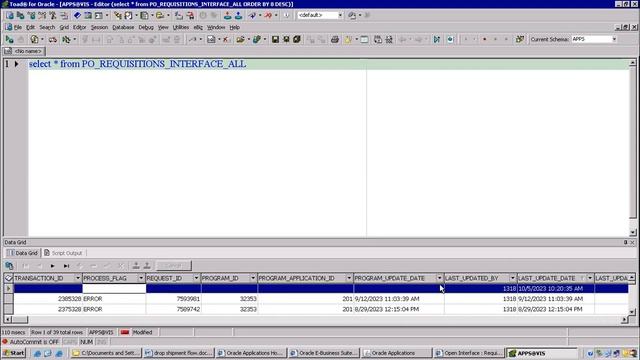Click the yellow highlighter icon in editor toolbar

(x=348, y=39)
